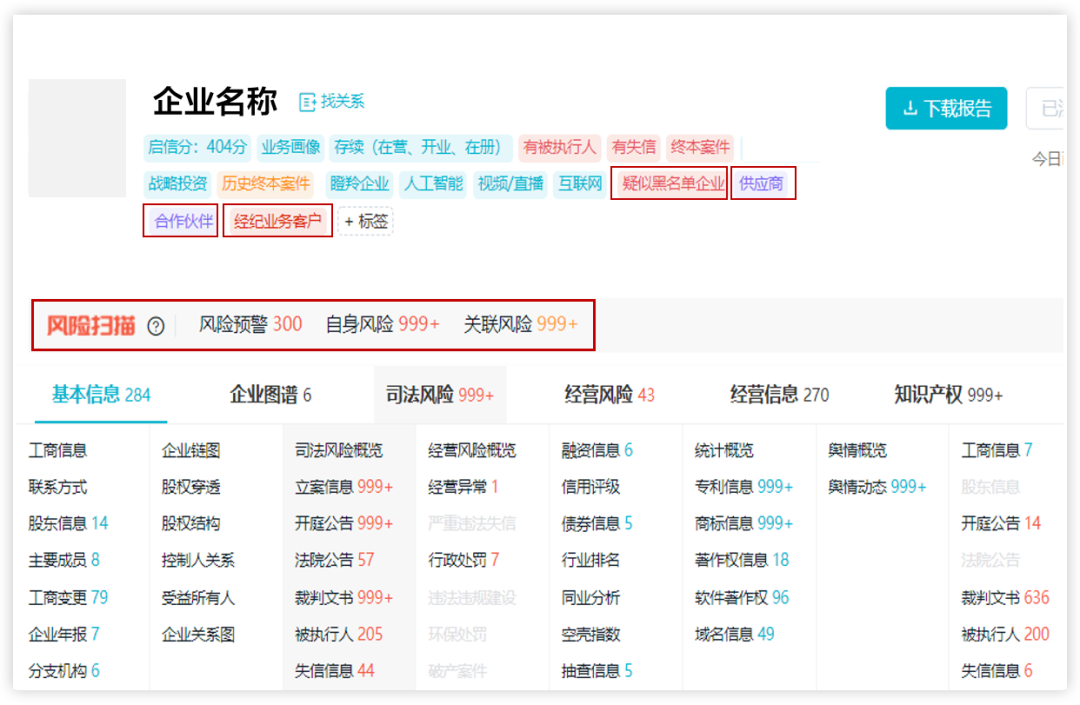Switch to the 企业图谱 6 tab
The height and width of the screenshot is (705, 1080).
pyautogui.click(x=270, y=394)
